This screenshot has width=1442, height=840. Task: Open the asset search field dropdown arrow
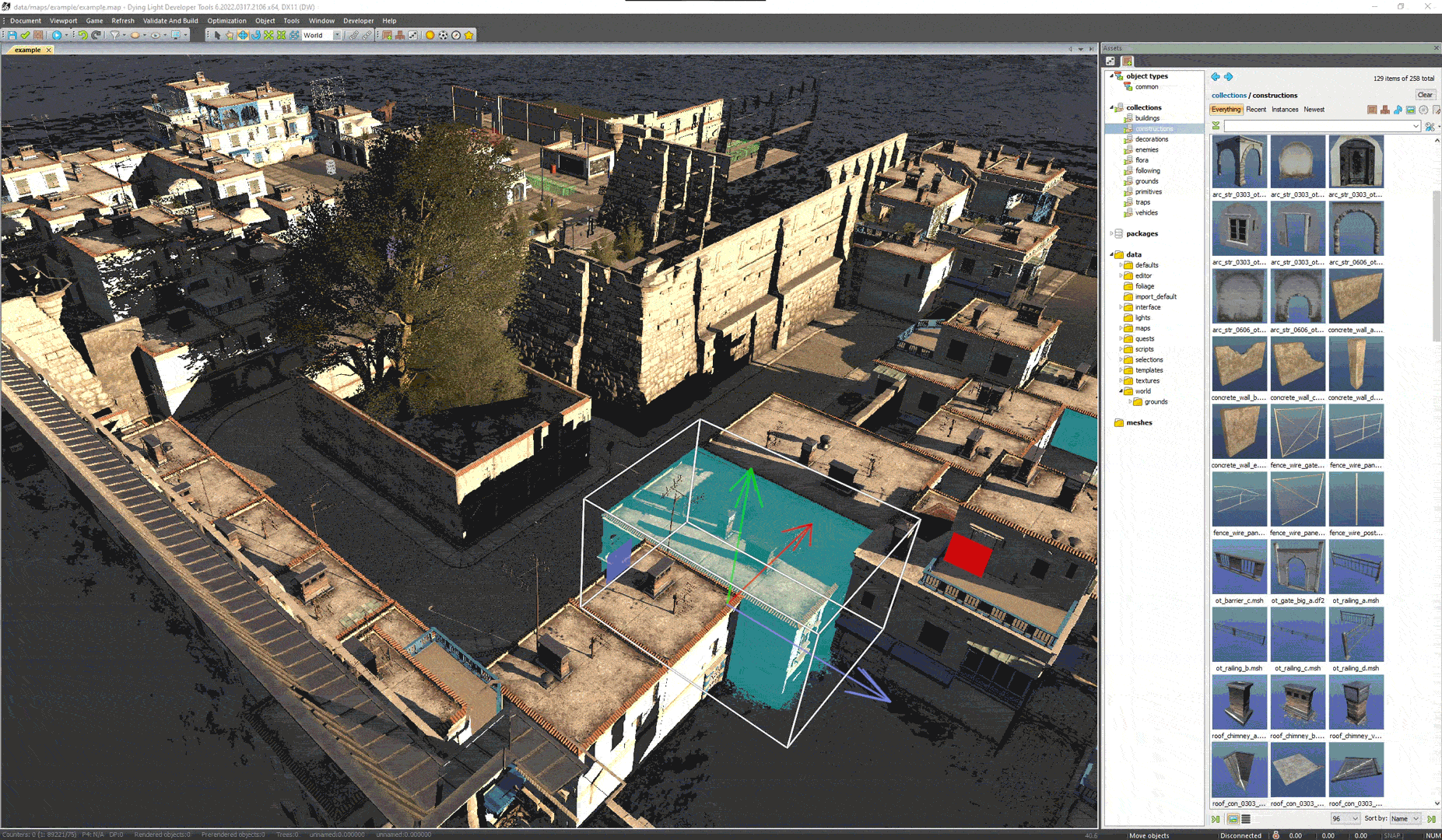click(x=1416, y=126)
